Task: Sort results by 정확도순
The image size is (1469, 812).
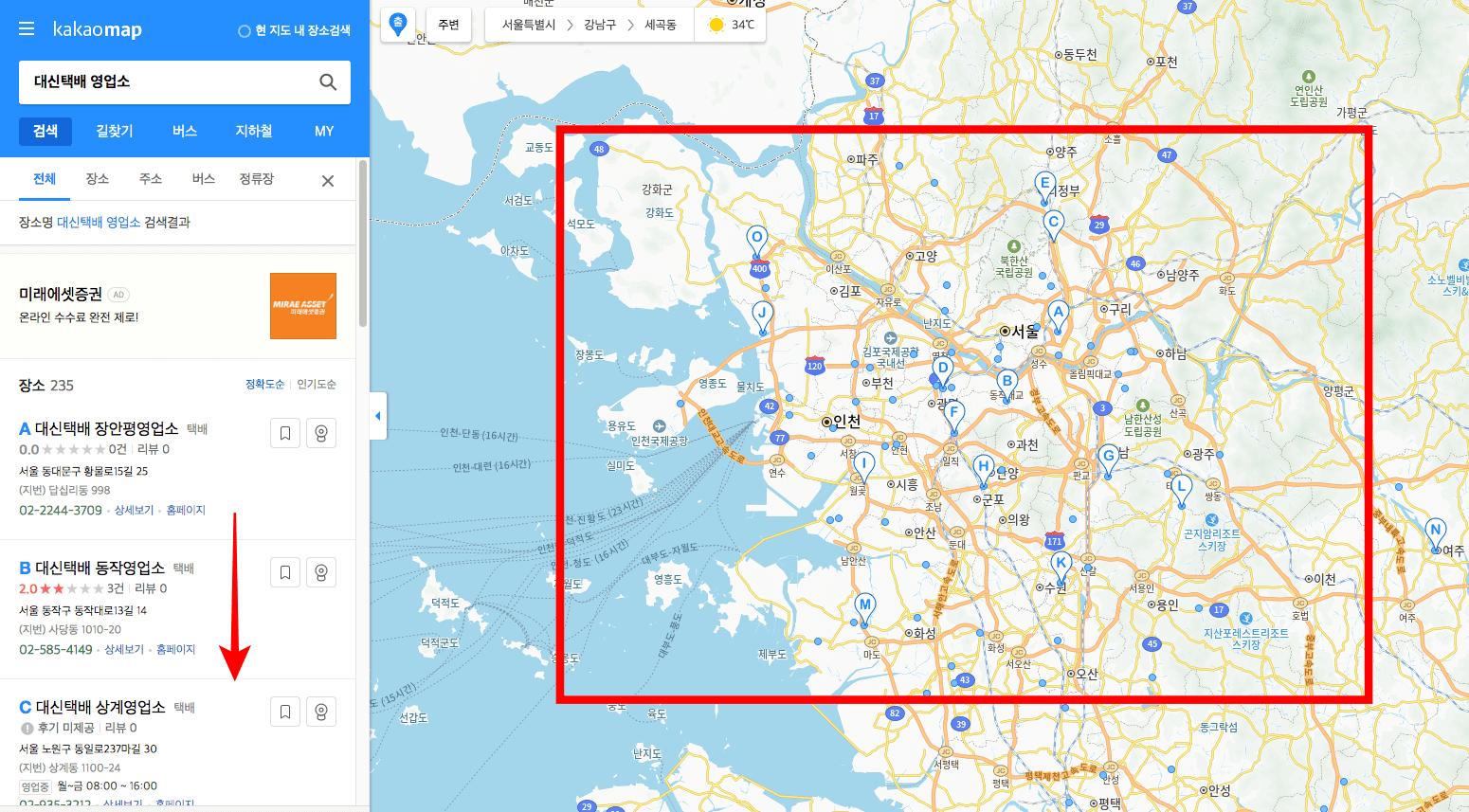Action: [x=265, y=385]
